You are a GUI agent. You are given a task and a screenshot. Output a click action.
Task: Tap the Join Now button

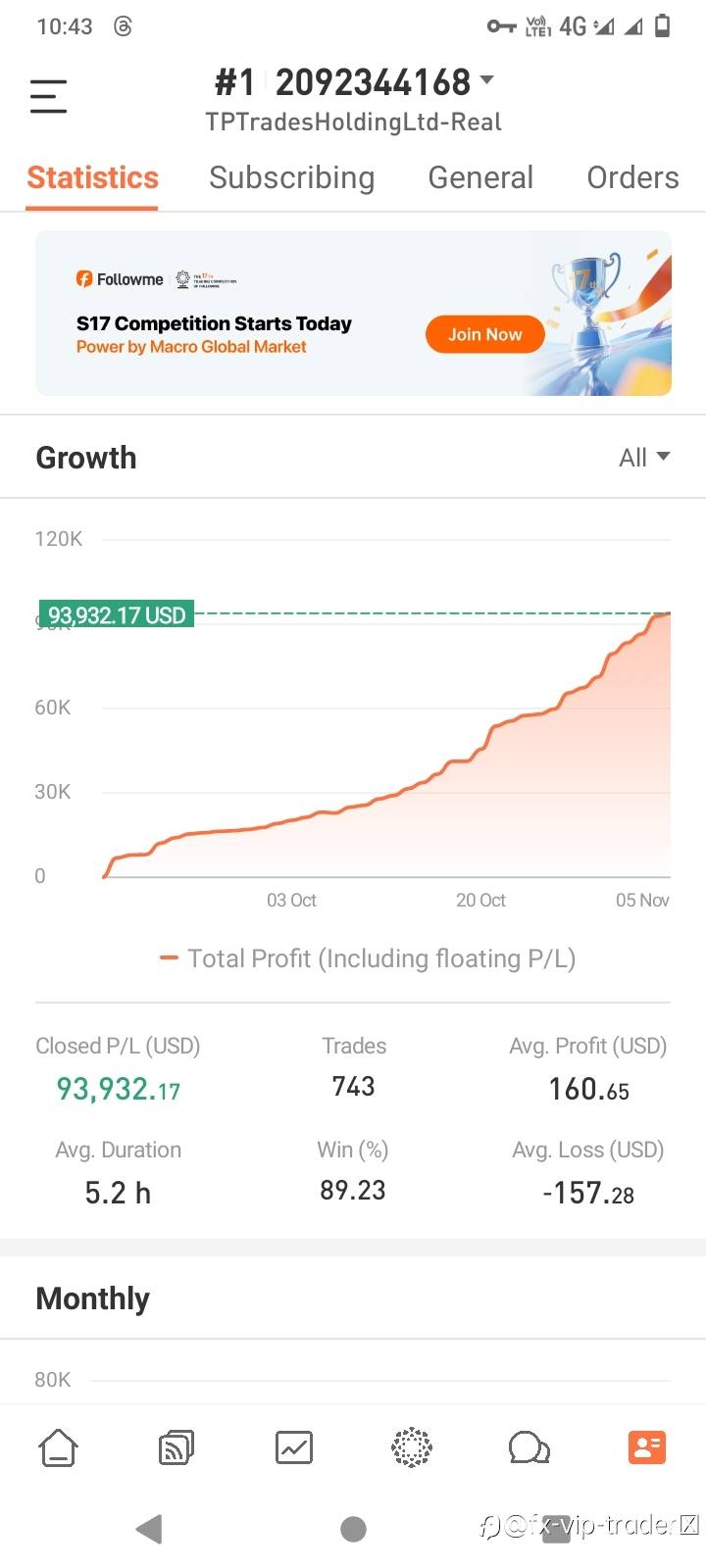tap(484, 334)
